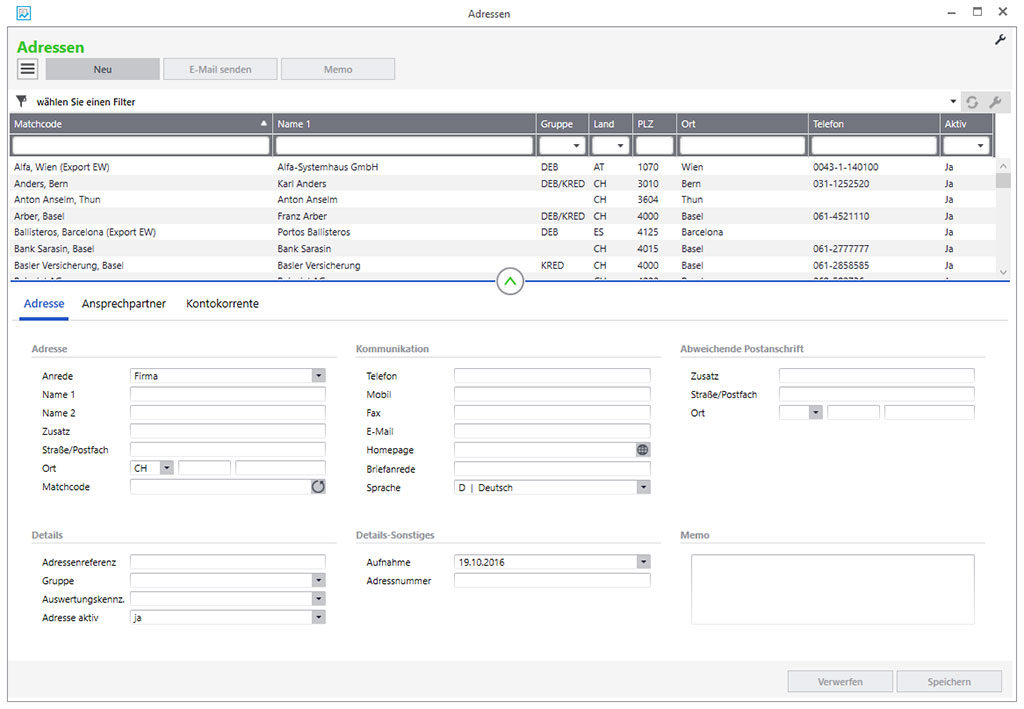Image resolution: width=1024 pixels, height=709 pixels.
Task: Click the Memo button
Action: [338, 69]
